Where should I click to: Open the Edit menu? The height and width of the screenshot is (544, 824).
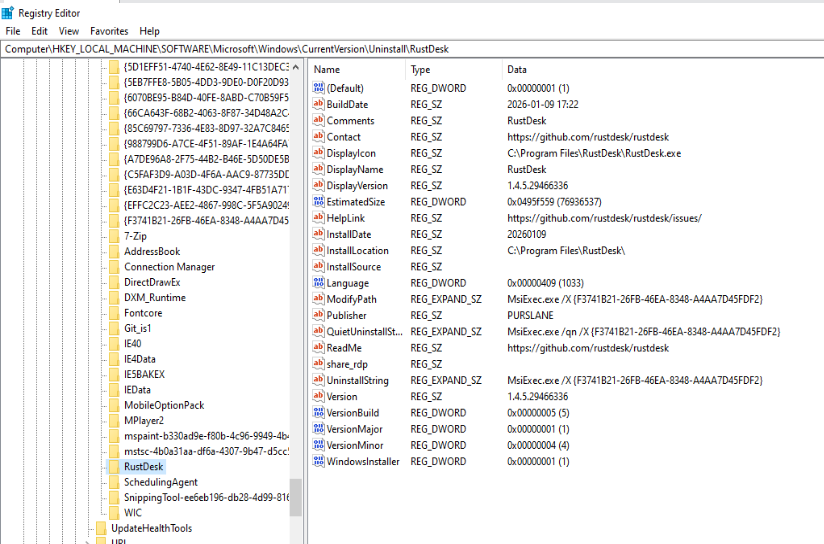39,31
